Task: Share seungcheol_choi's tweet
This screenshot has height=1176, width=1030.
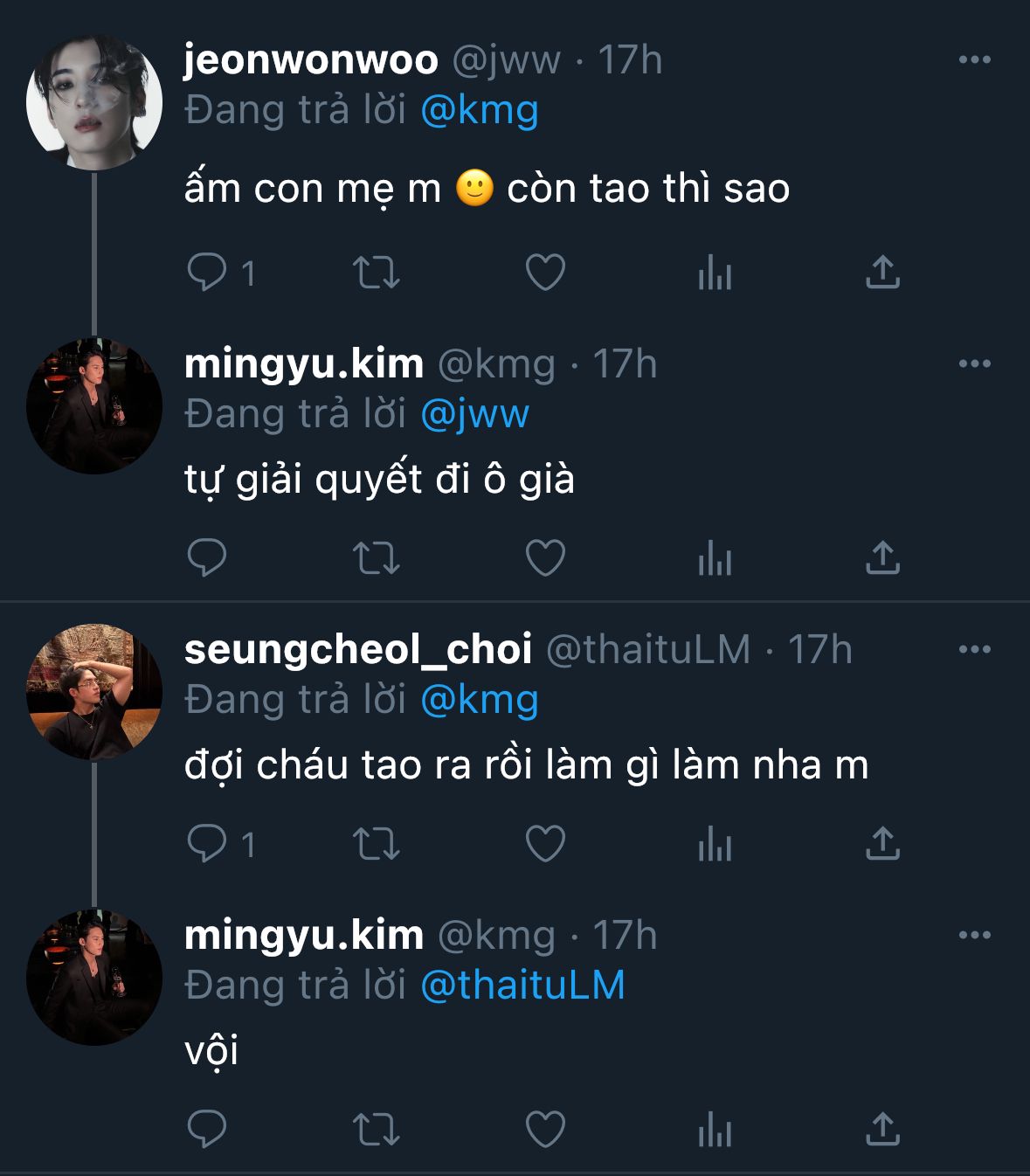Action: pyautogui.click(x=882, y=844)
